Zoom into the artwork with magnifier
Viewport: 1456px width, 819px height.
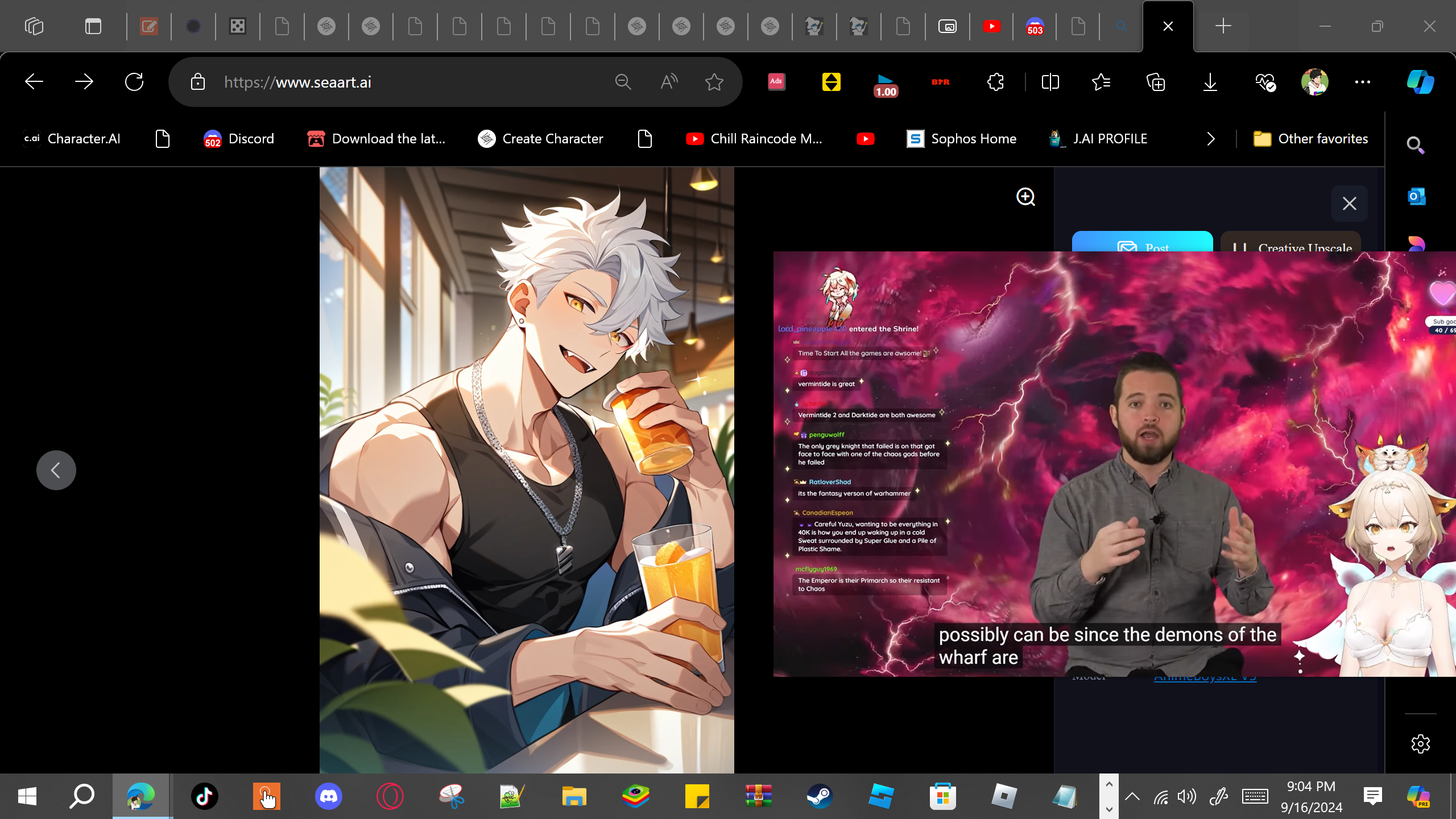[1025, 197]
